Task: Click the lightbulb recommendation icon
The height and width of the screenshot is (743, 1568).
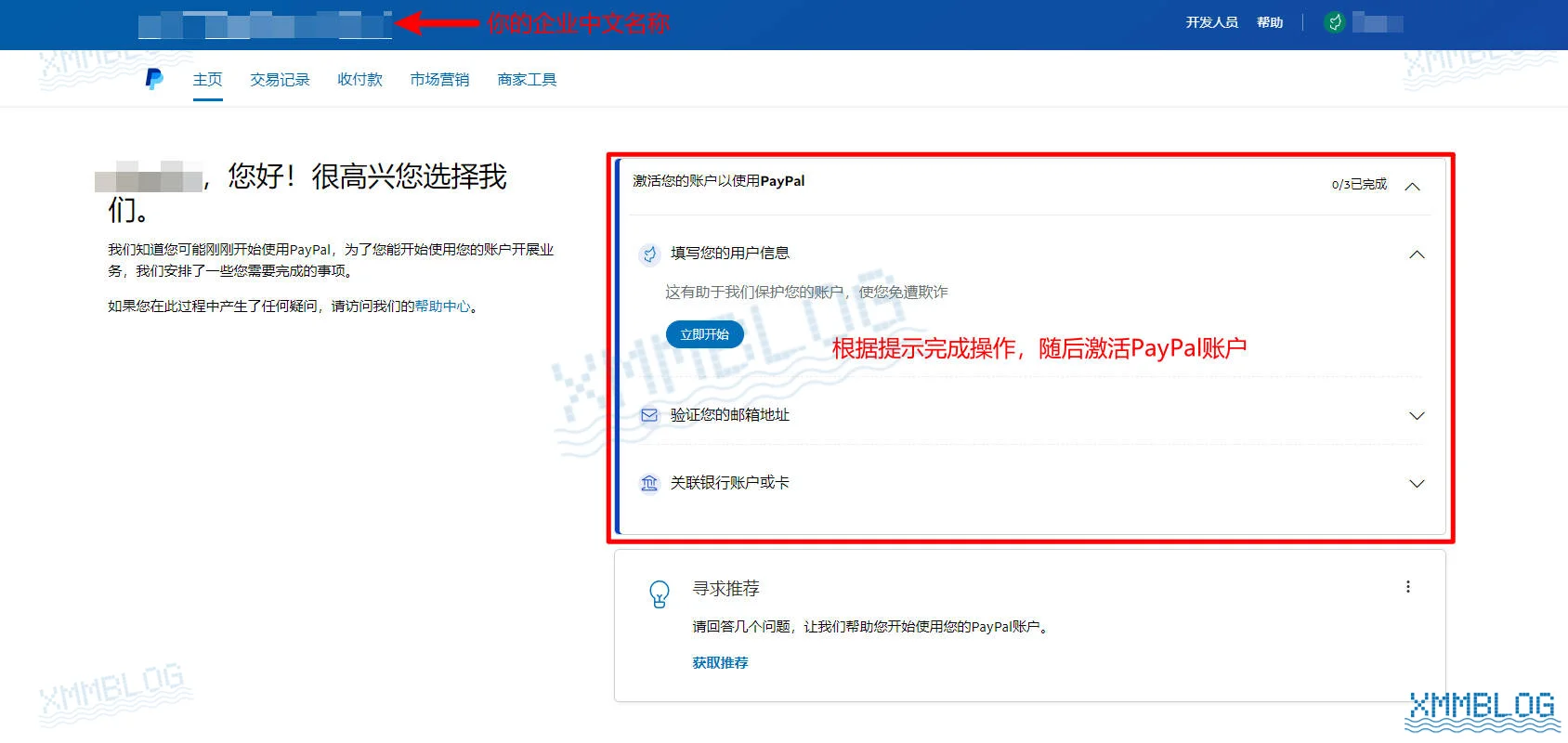Action: [660, 593]
